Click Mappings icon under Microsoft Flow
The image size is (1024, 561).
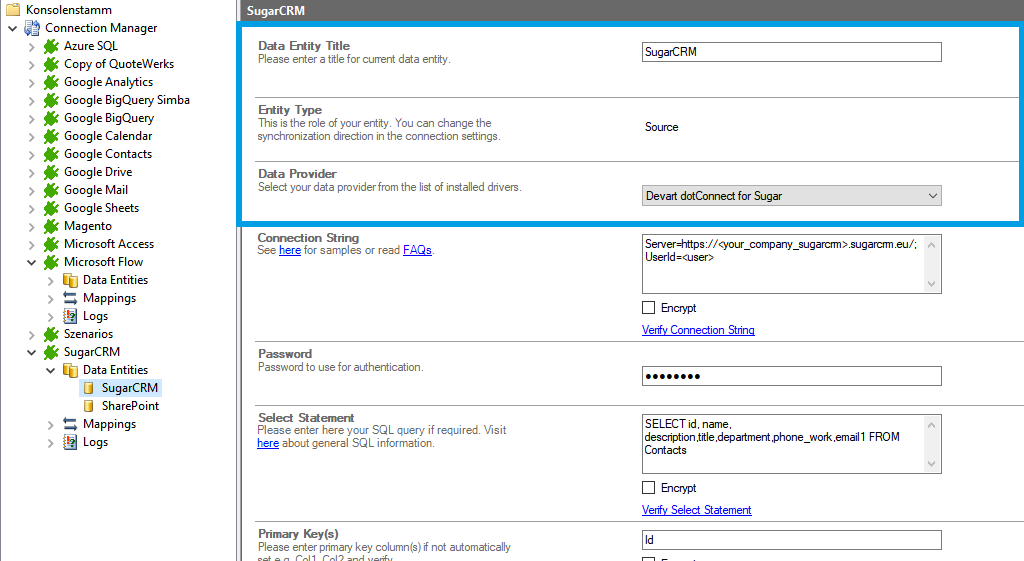pyautogui.click(x=70, y=298)
